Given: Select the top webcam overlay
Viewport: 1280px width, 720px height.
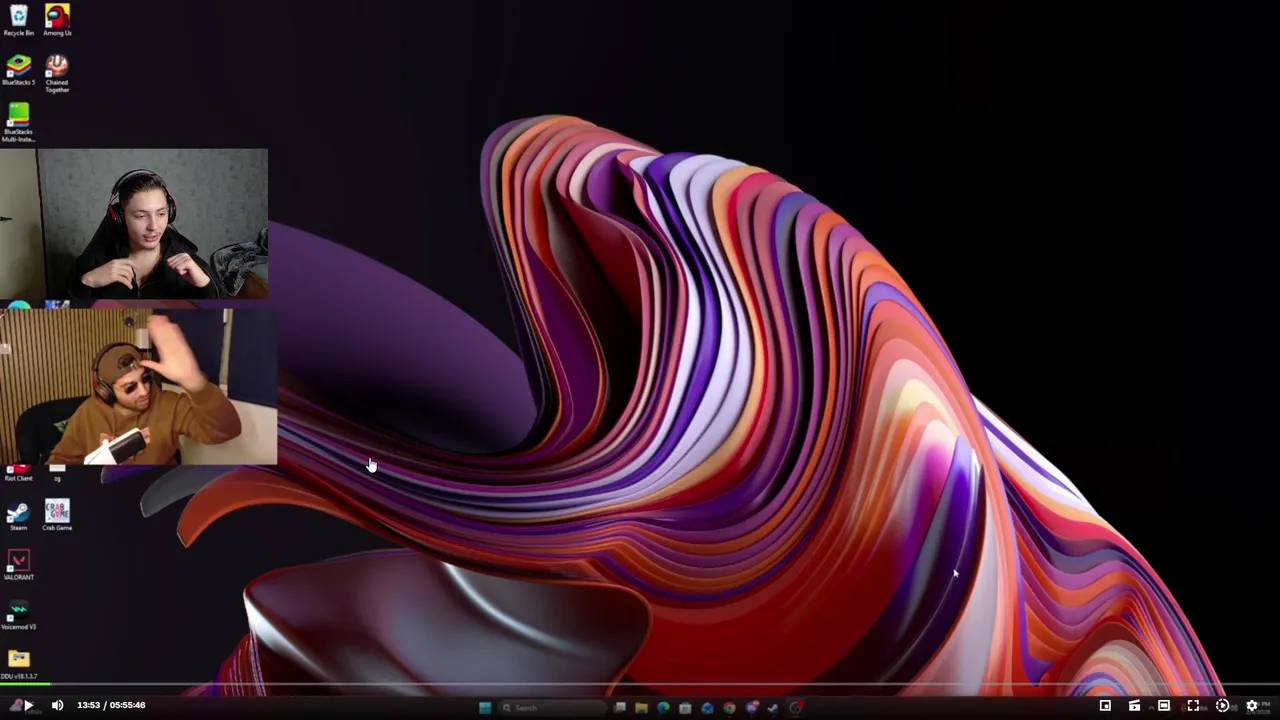Looking at the screenshot, I should tap(134, 224).
